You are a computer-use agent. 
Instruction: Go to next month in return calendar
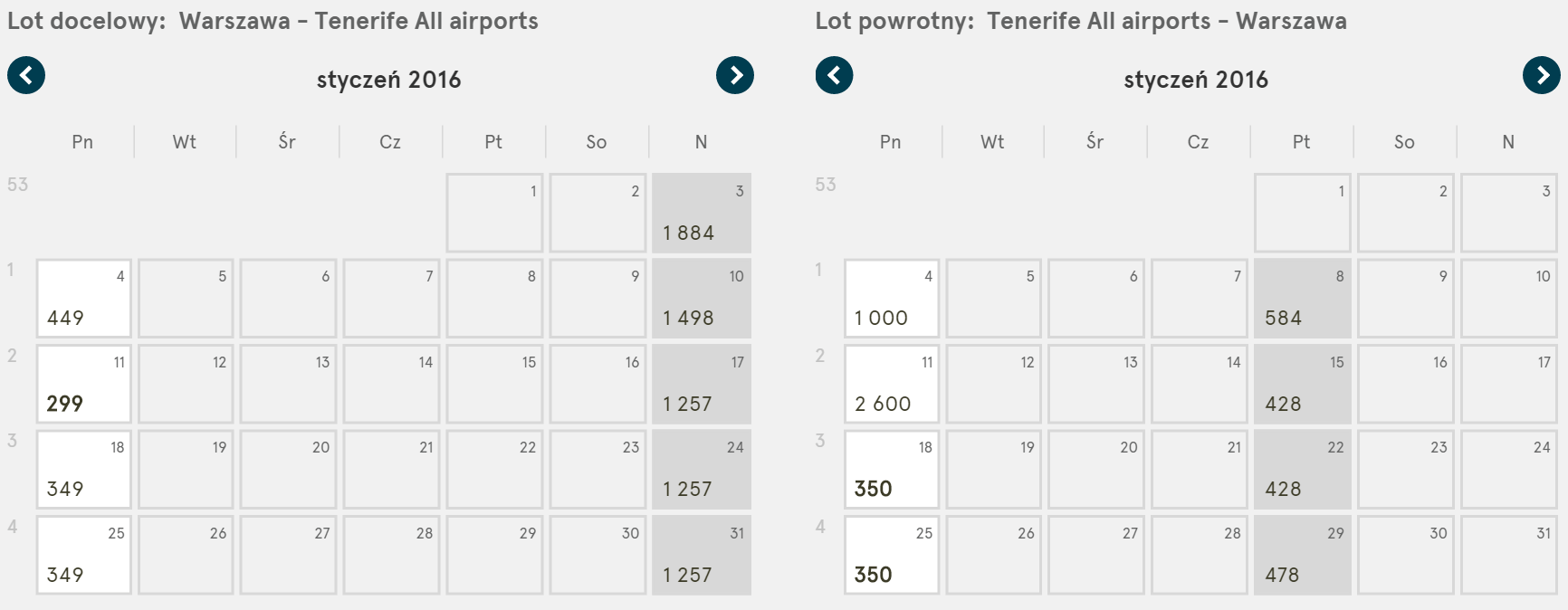pyautogui.click(x=1541, y=75)
